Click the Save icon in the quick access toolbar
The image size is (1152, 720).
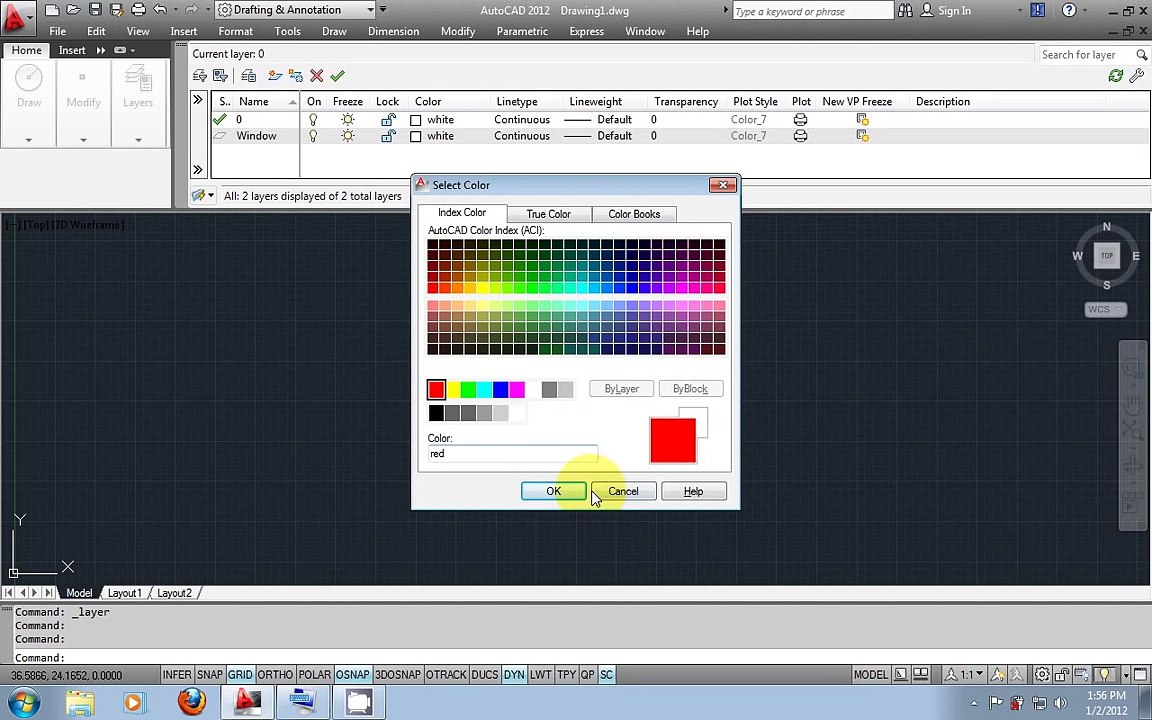[95, 10]
